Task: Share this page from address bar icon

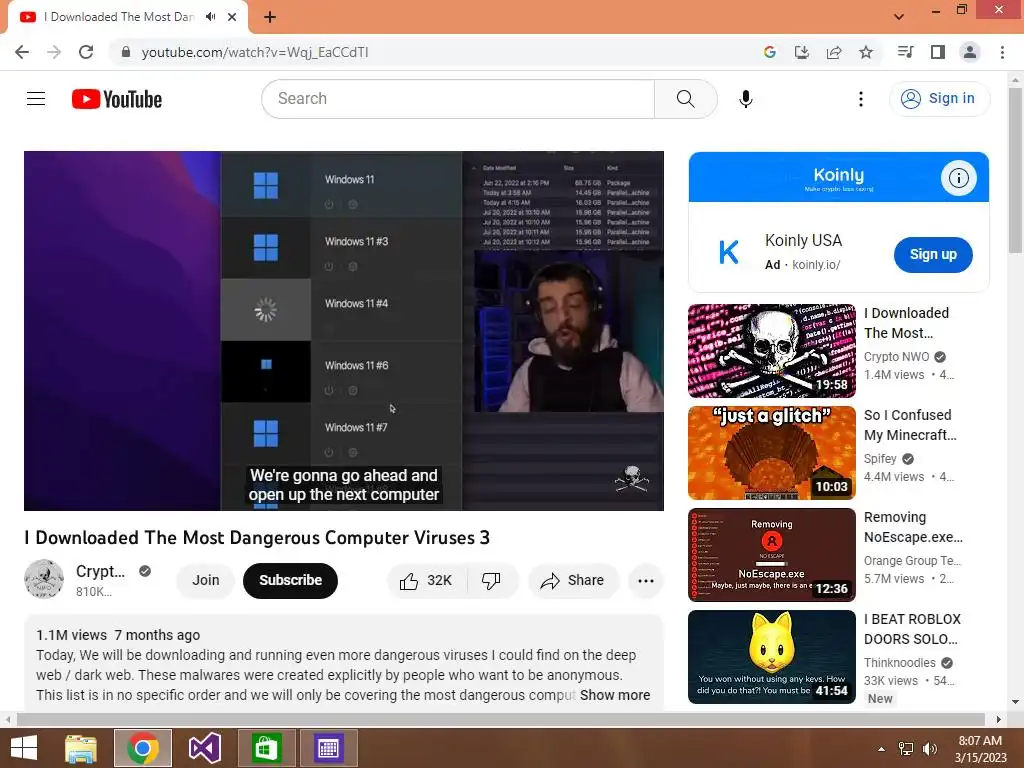Action: tap(833, 52)
